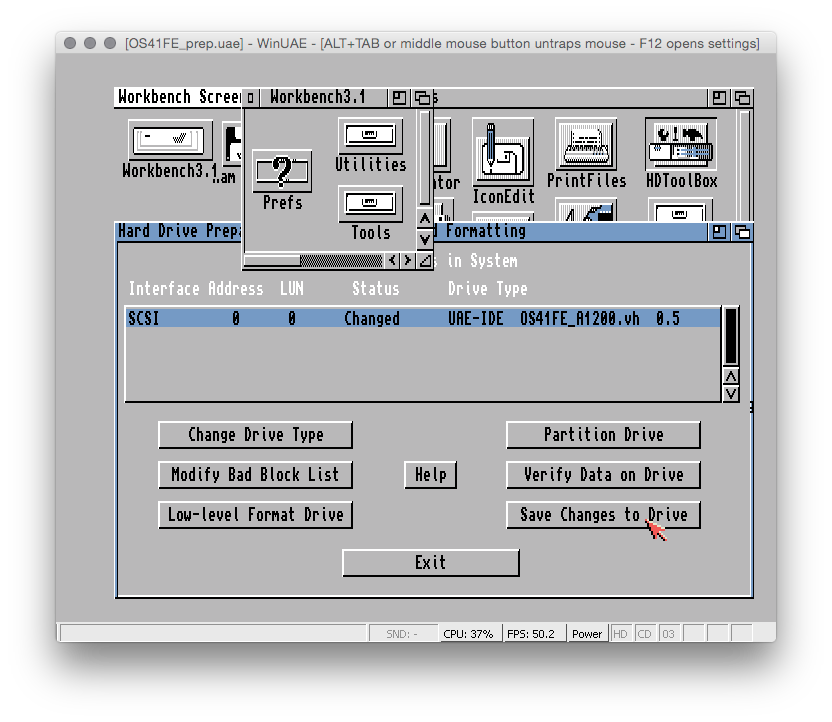This screenshot has width=832, height=722.
Task: Click the drive list down arrow
Action: 731,393
